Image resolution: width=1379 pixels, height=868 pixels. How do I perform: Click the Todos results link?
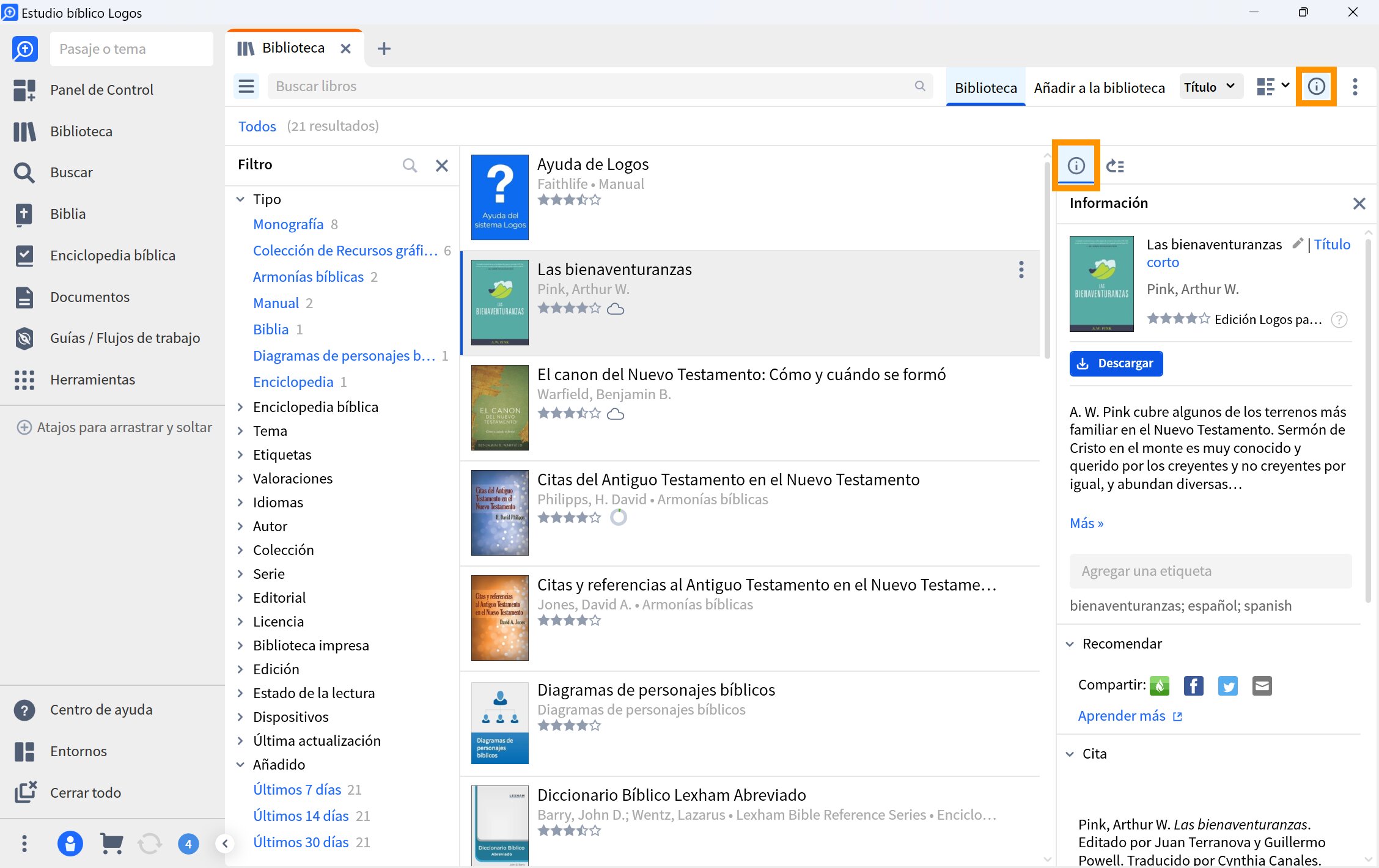point(257,126)
